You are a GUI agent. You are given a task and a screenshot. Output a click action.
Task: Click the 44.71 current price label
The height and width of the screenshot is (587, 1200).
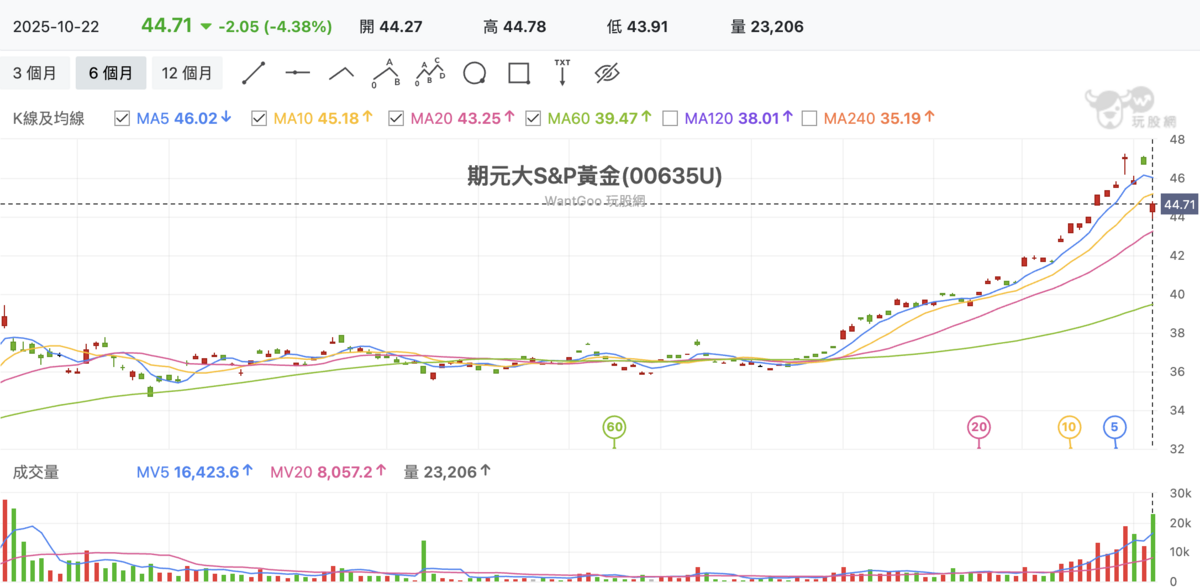pos(1180,206)
